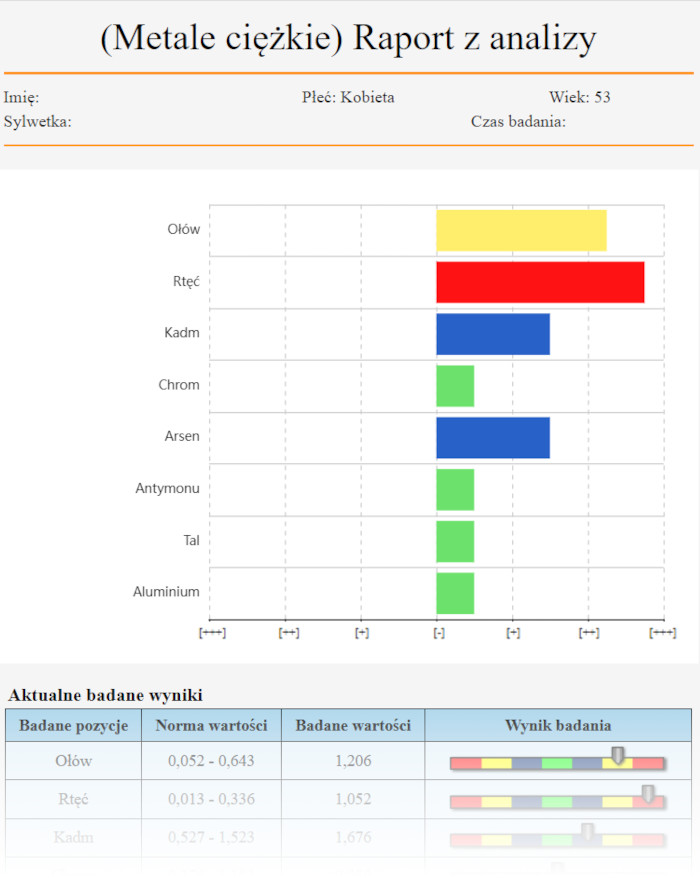Viewport: 700px width, 878px height.
Task: Select the blue Arsen bar
Action: (493, 437)
